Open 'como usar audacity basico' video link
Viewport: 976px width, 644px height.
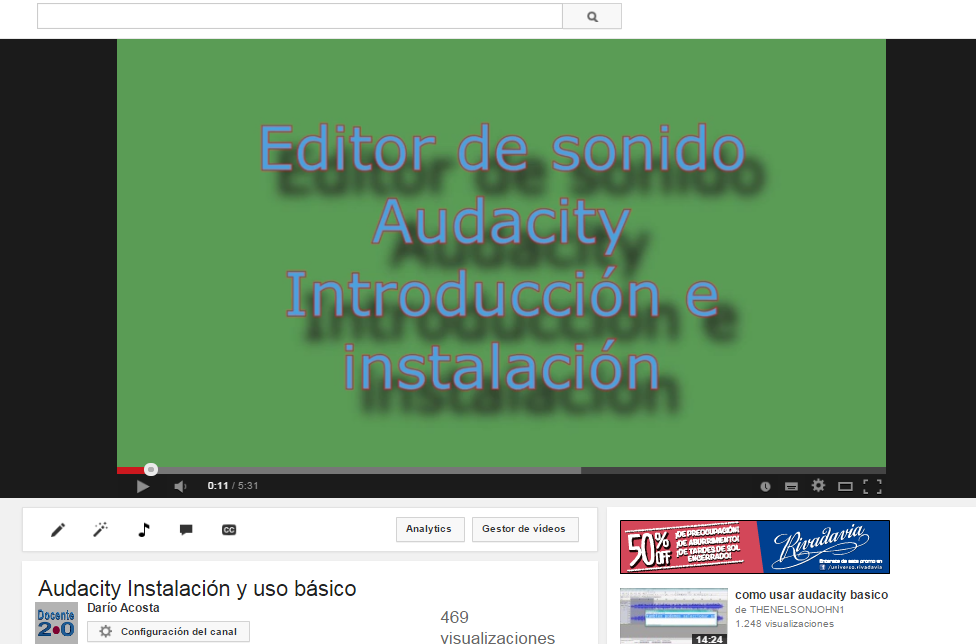click(812, 595)
